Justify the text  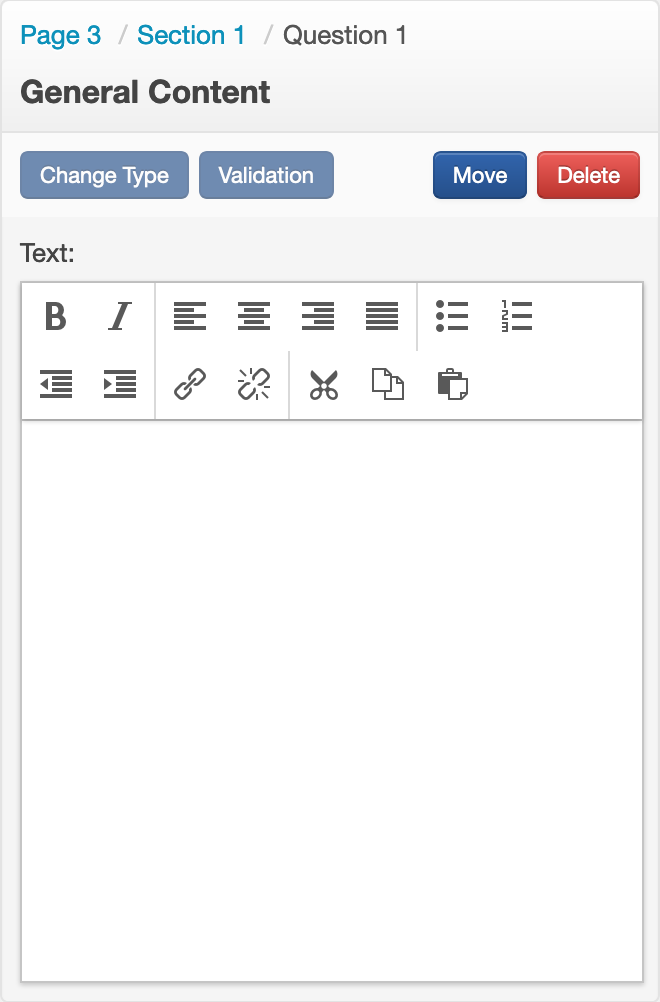(x=382, y=317)
